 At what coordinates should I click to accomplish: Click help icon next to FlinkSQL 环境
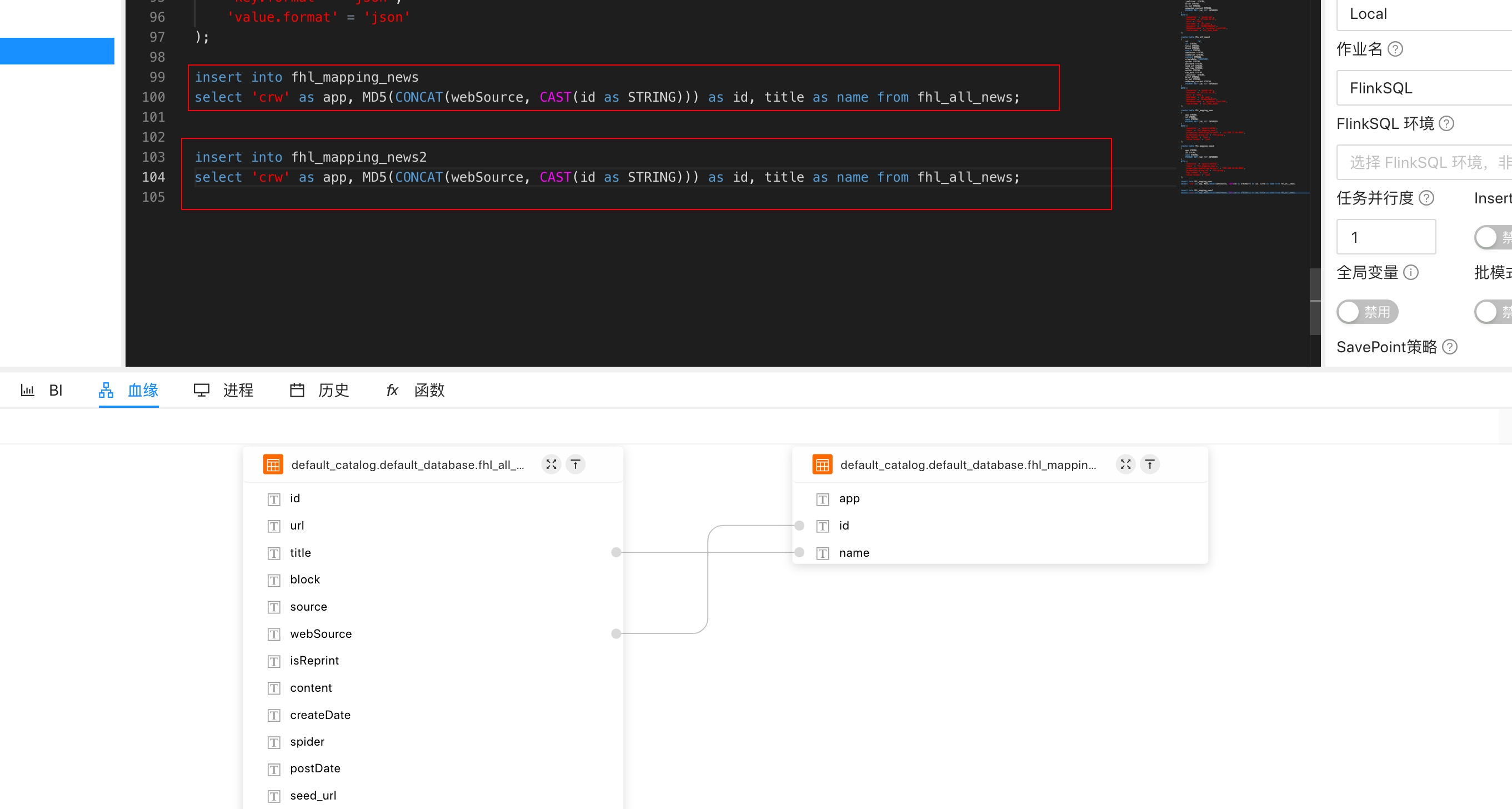tap(1447, 123)
